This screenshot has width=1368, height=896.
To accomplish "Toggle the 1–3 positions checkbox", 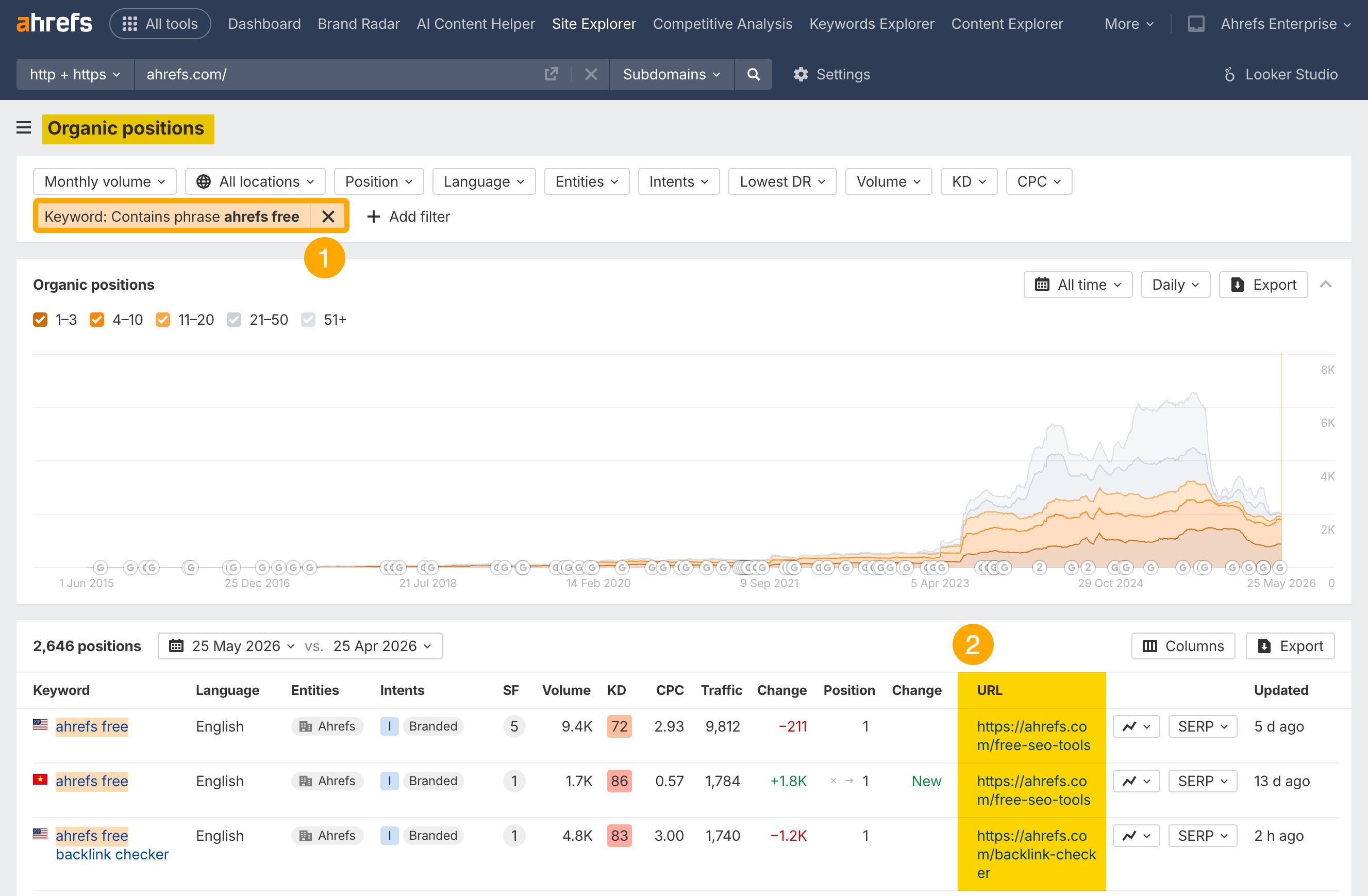I will pyautogui.click(x=40, y=320).
